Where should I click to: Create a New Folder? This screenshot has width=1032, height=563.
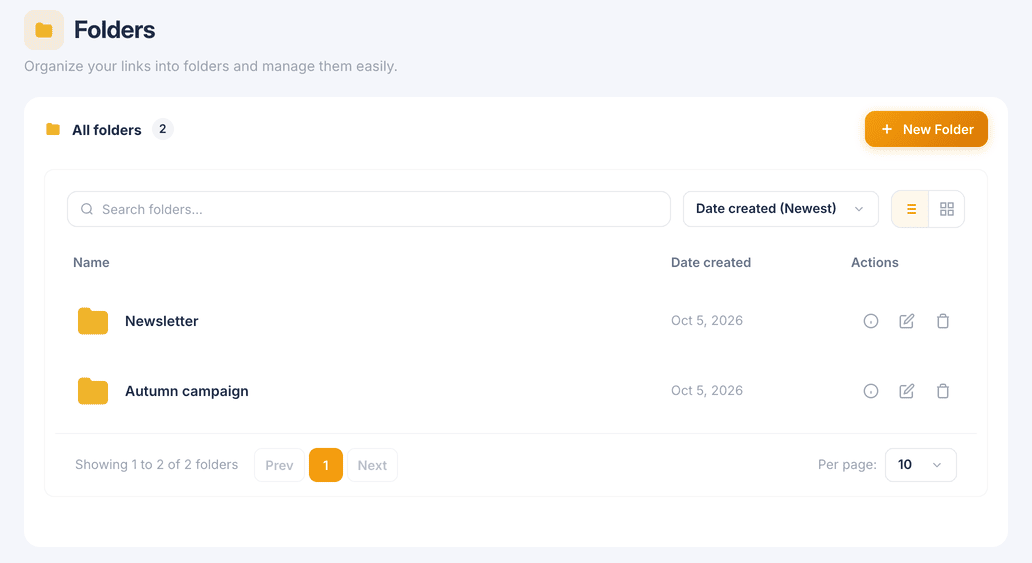926,129
